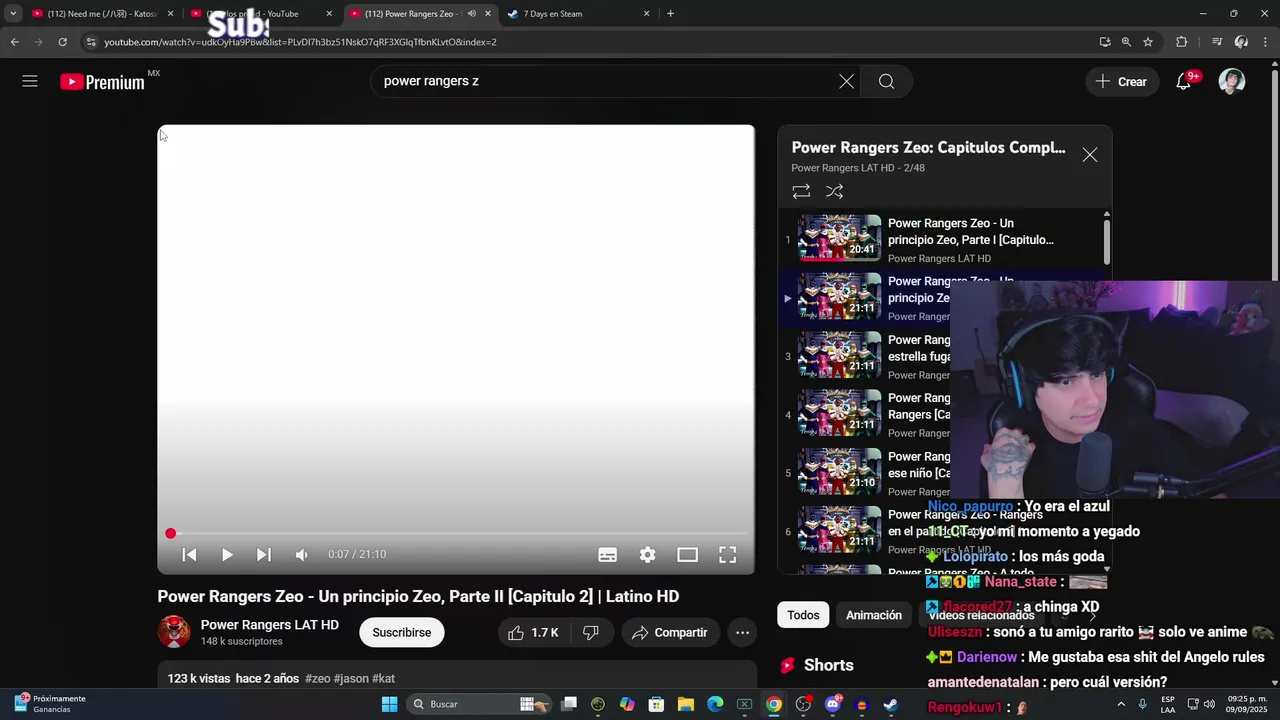Subscribe with the Suscribirse button
Image resolution: width=1280 pixels, height=720 pixels.
coord(401,632)
